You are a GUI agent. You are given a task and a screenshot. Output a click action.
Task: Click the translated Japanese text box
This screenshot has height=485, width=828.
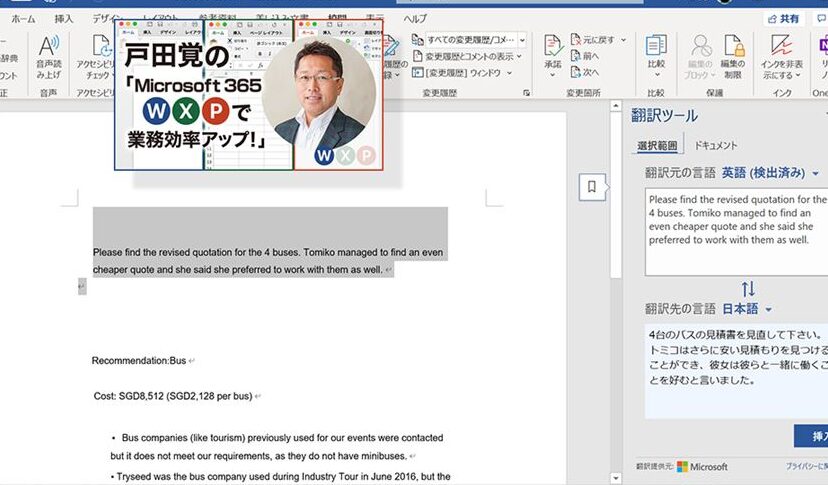click(736, 371)
